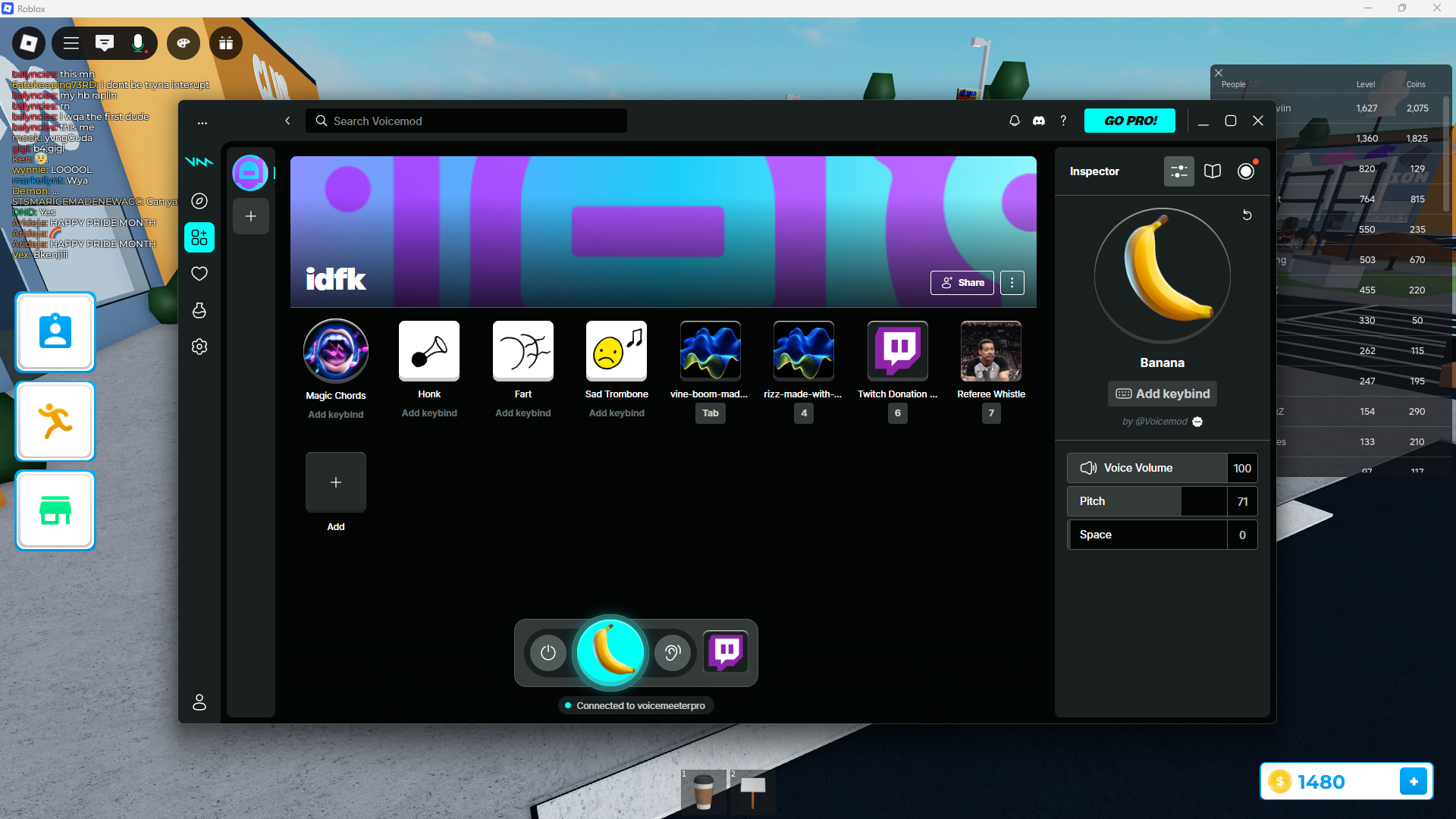The height and width of the screenshot is (819, 1456).
Task: Edit the 6 keybind for Twitch Donation
Action: tap(898, 413)
